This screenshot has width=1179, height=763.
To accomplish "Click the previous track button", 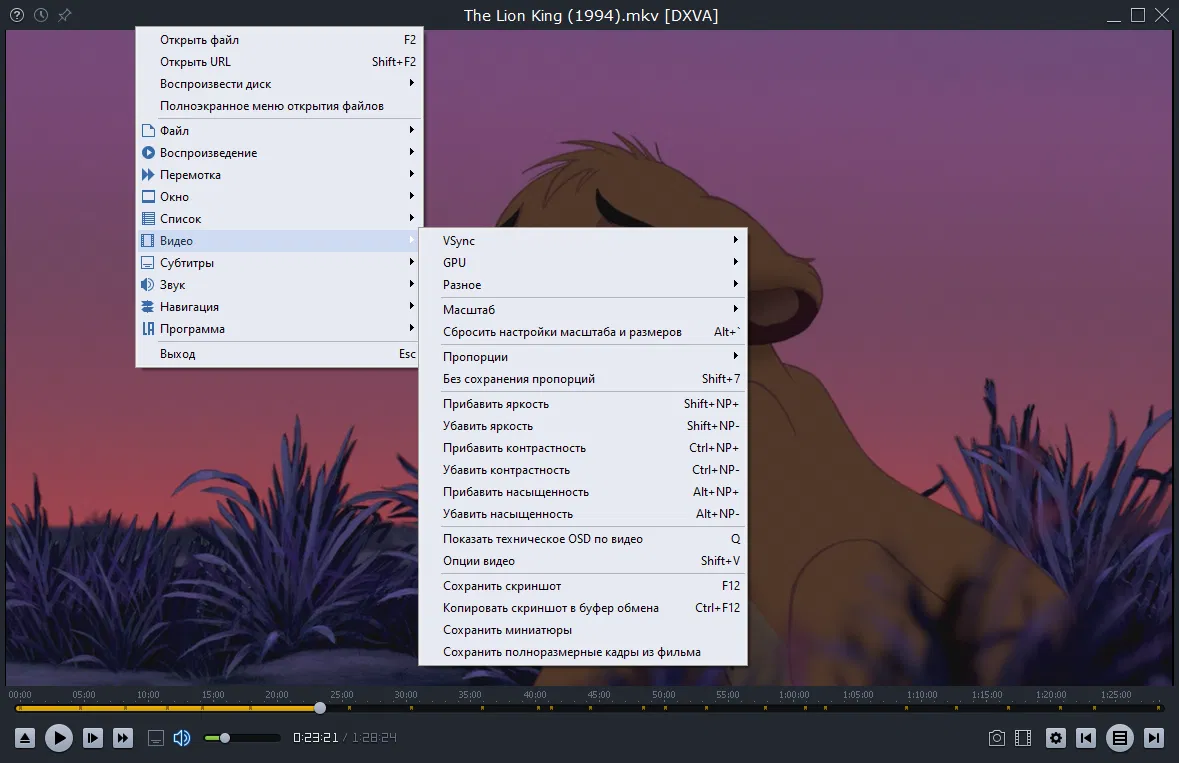I will click(x=1086, y=738).
